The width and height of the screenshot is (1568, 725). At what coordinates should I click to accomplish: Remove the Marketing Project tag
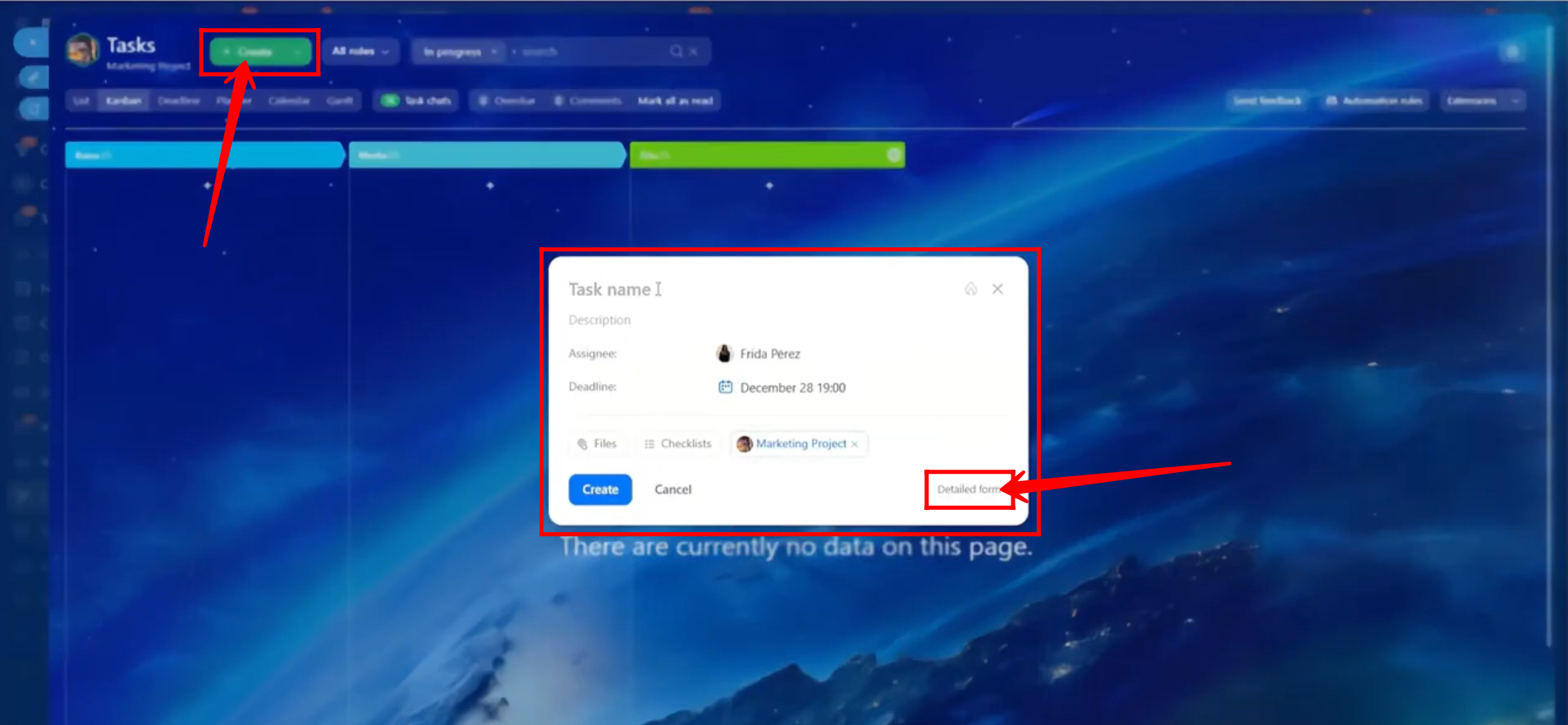[x=855, y=444]
